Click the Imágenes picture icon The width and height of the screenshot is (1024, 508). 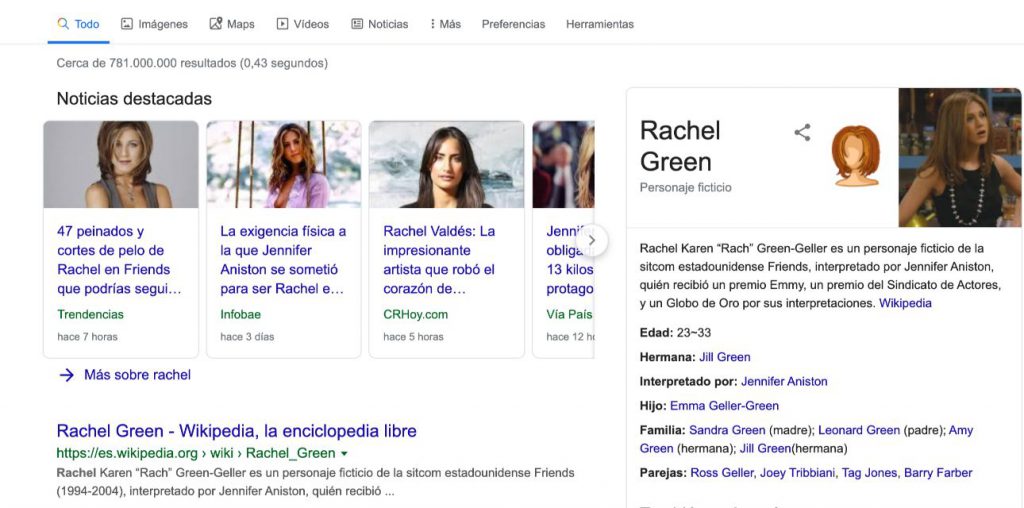127,24
